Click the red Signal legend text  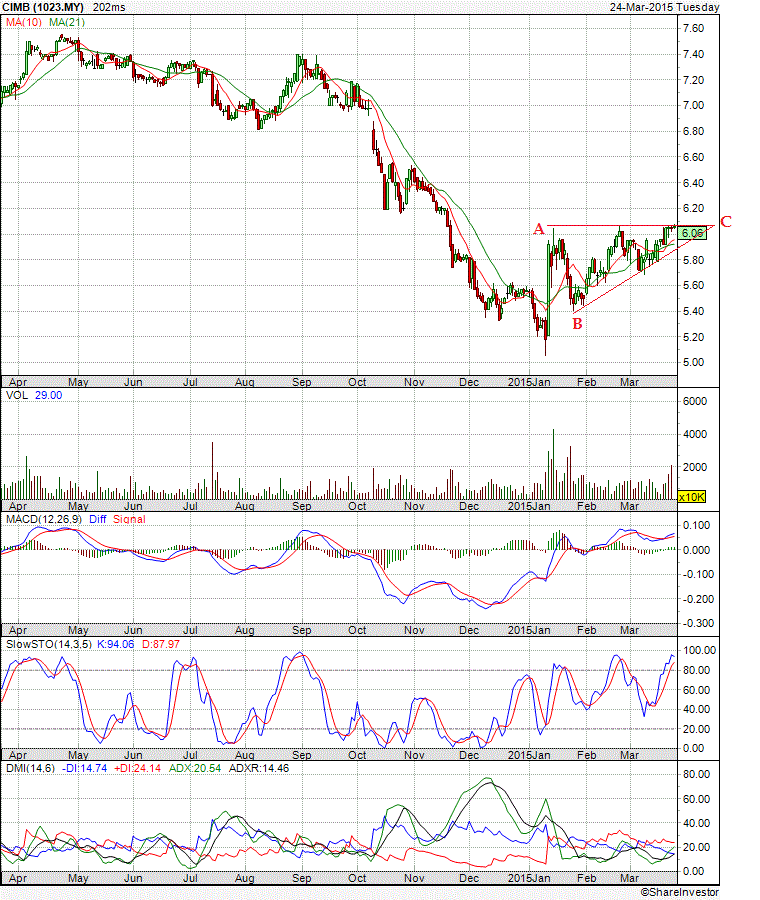click(x=129, y=519)
